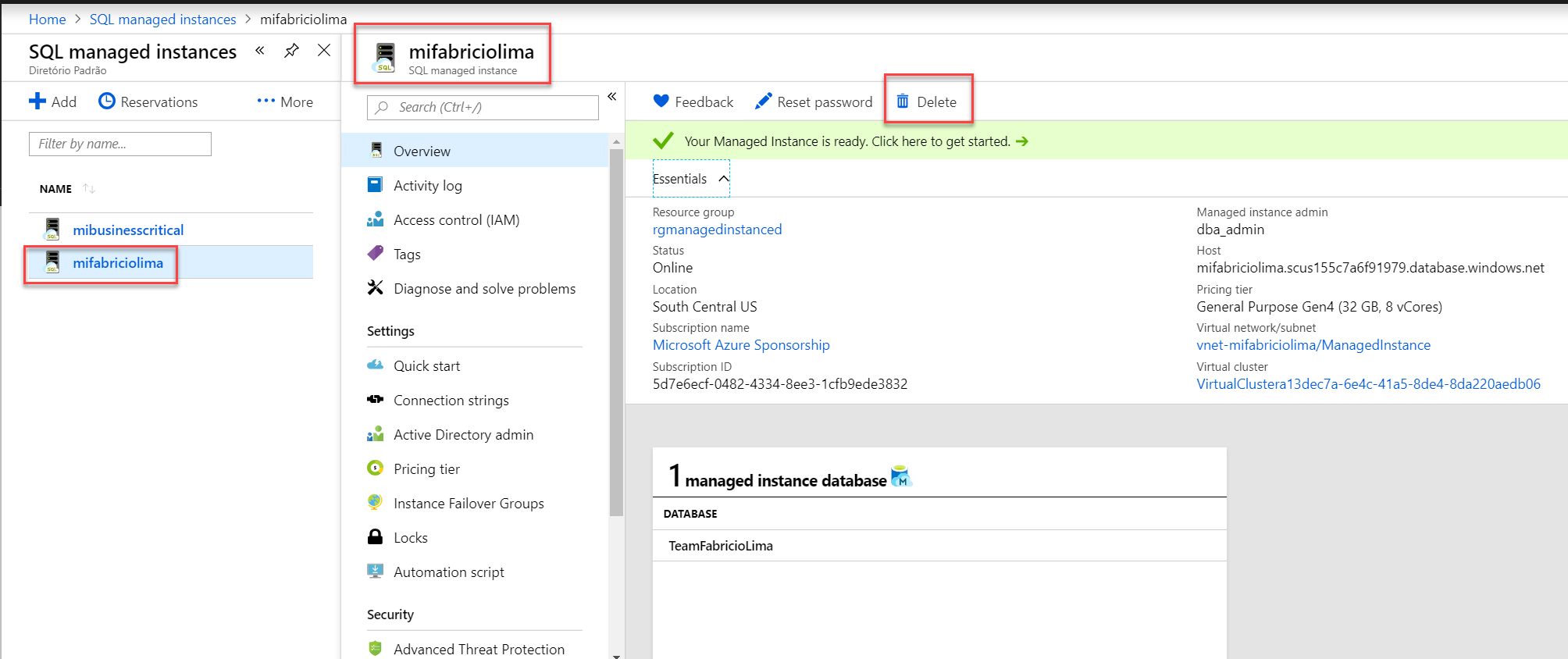Select Connection strings under Settings
This screenshot has height=659, width=1568.
pyautogui.click(x=451, y=401)
